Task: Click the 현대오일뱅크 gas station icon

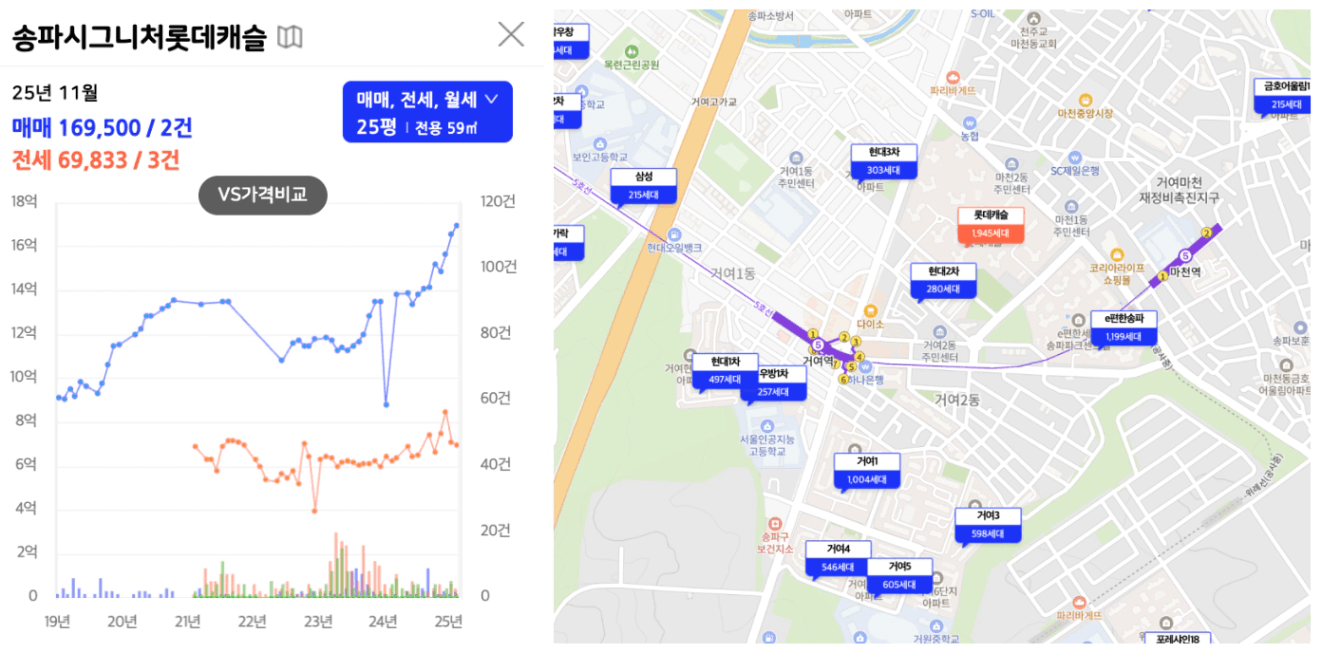Action: pos(673,234)
